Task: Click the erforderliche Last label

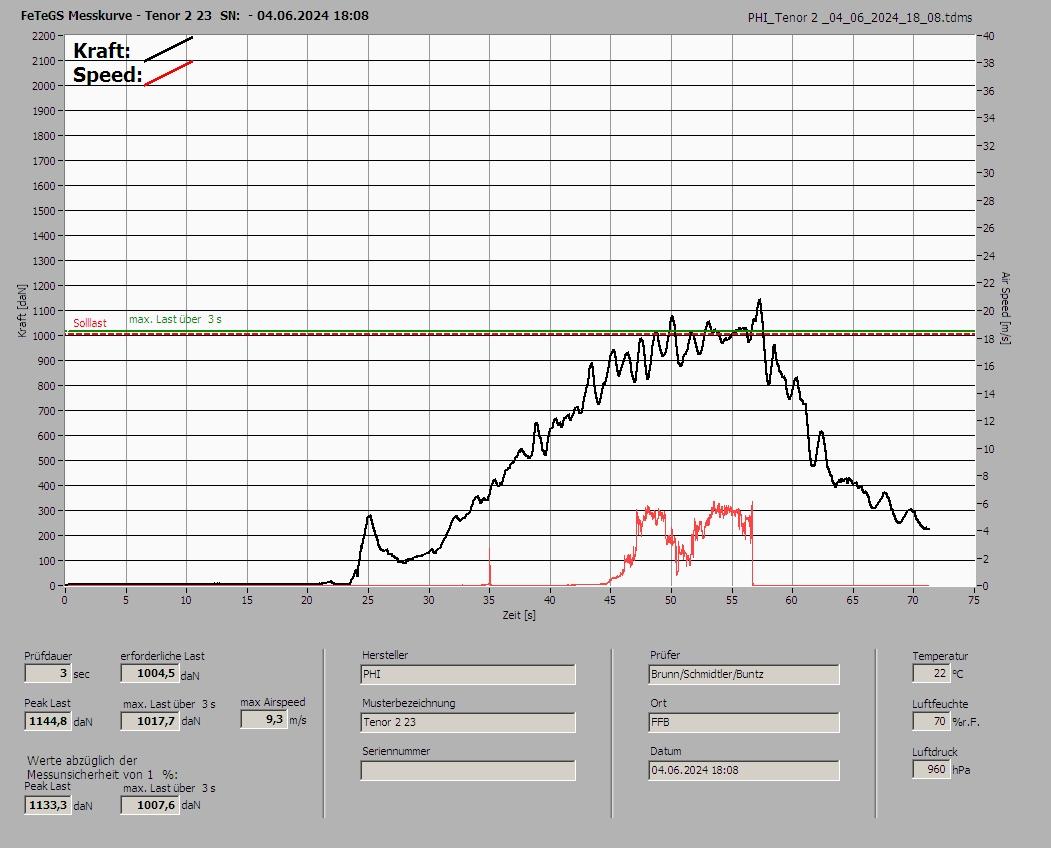Action: pos(163,656)
